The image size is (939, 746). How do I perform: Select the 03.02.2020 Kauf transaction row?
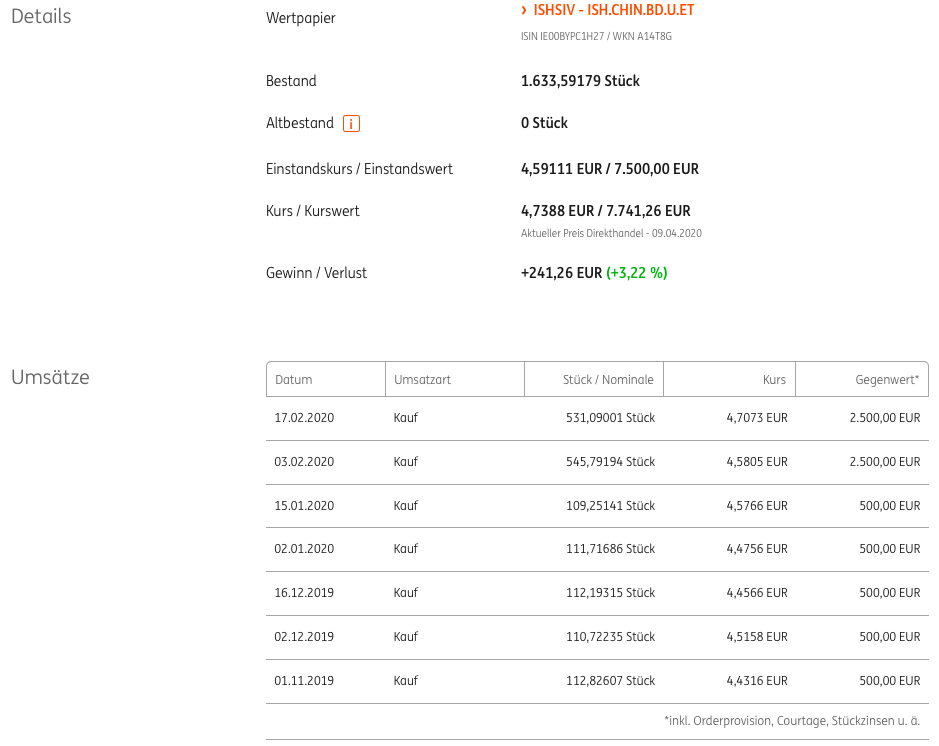tap(597, 462)
